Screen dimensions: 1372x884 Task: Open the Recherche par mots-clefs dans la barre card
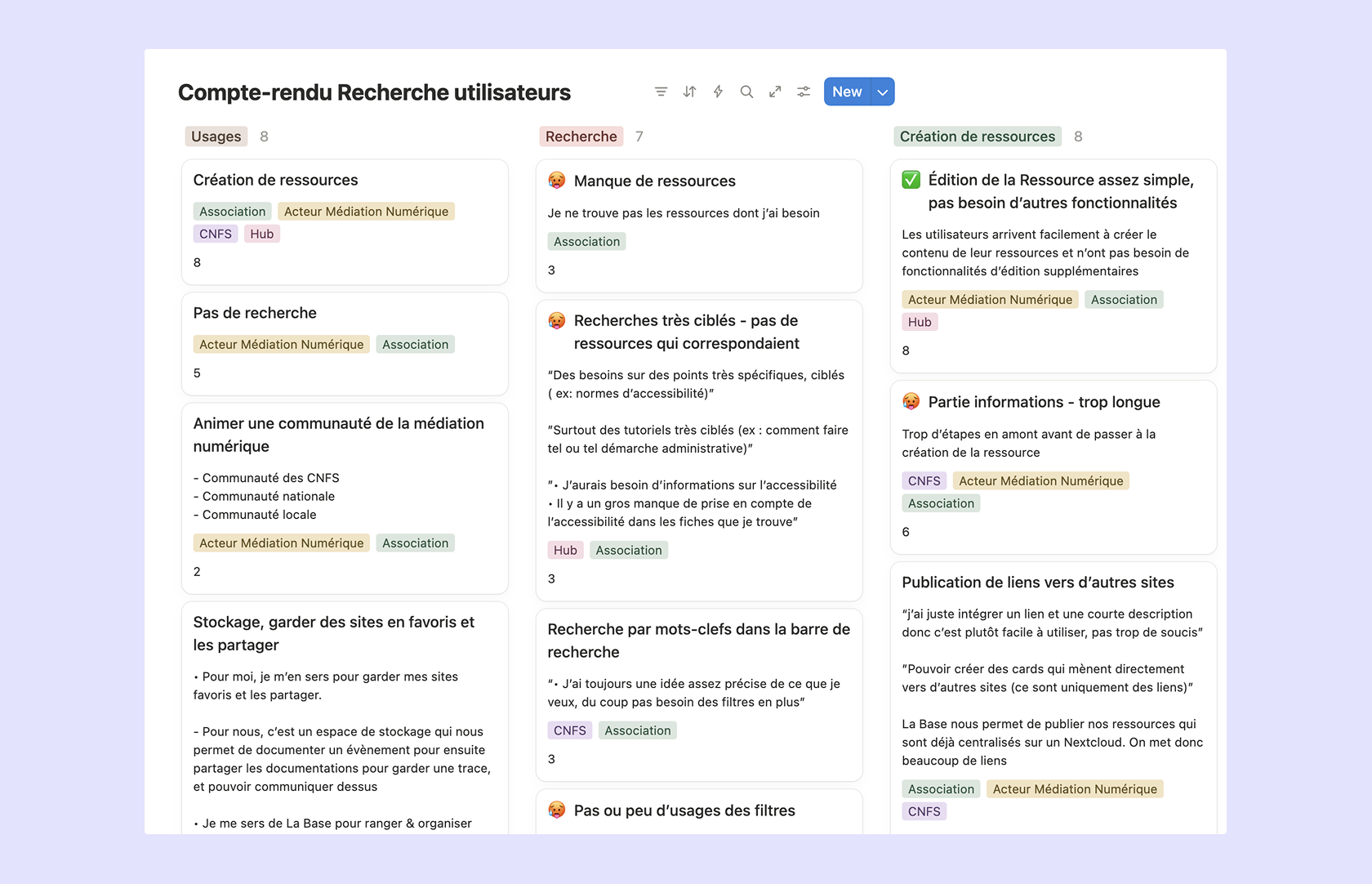[x=699, y=694]
